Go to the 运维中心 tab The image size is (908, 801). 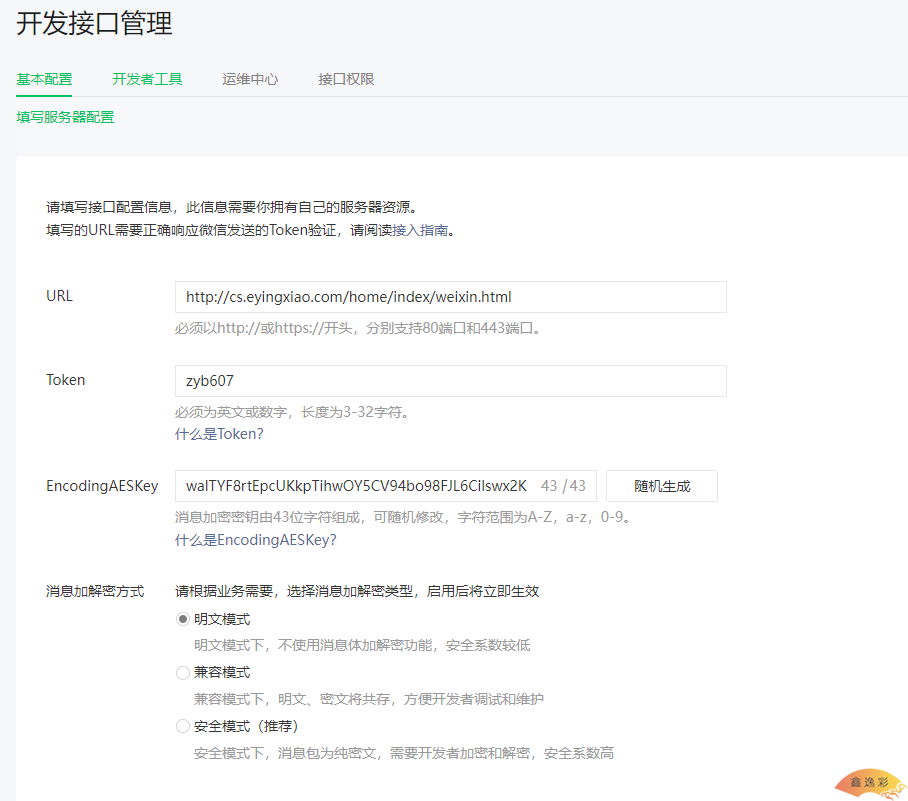click(250, 79)
